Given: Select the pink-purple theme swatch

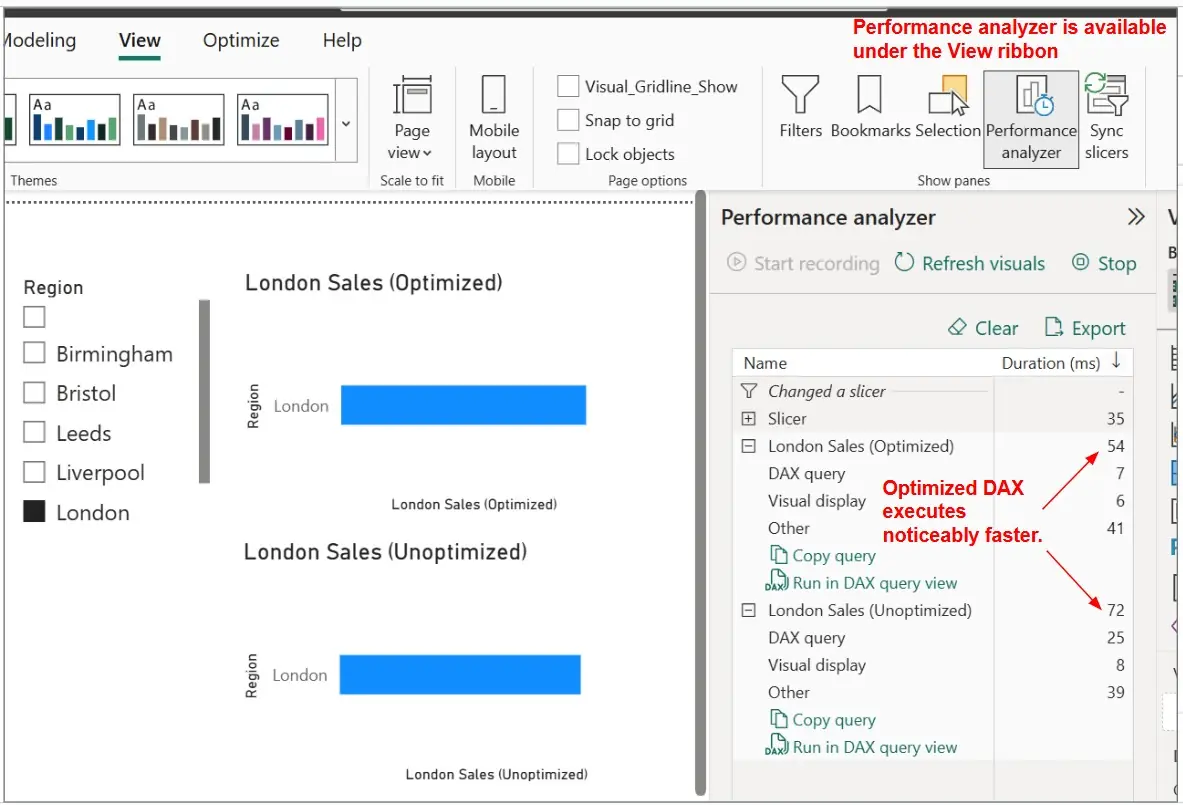Looking at the screenshot, I should [282, 120].
